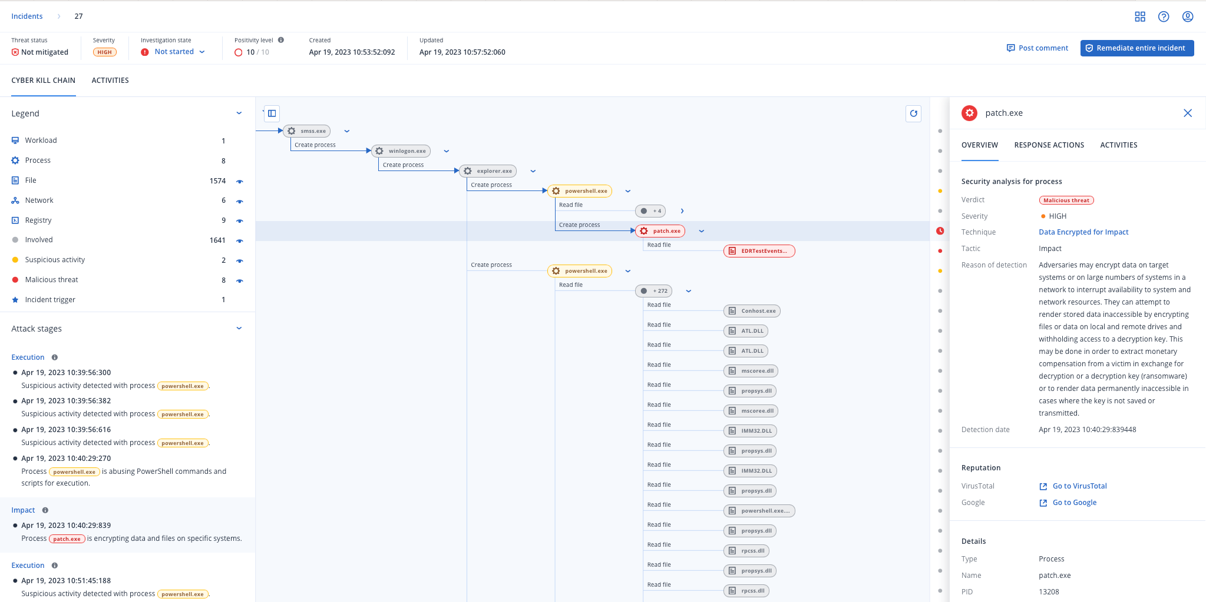Collapse the +272 files group chevron

pyautogui.click(x=688, y=291)
